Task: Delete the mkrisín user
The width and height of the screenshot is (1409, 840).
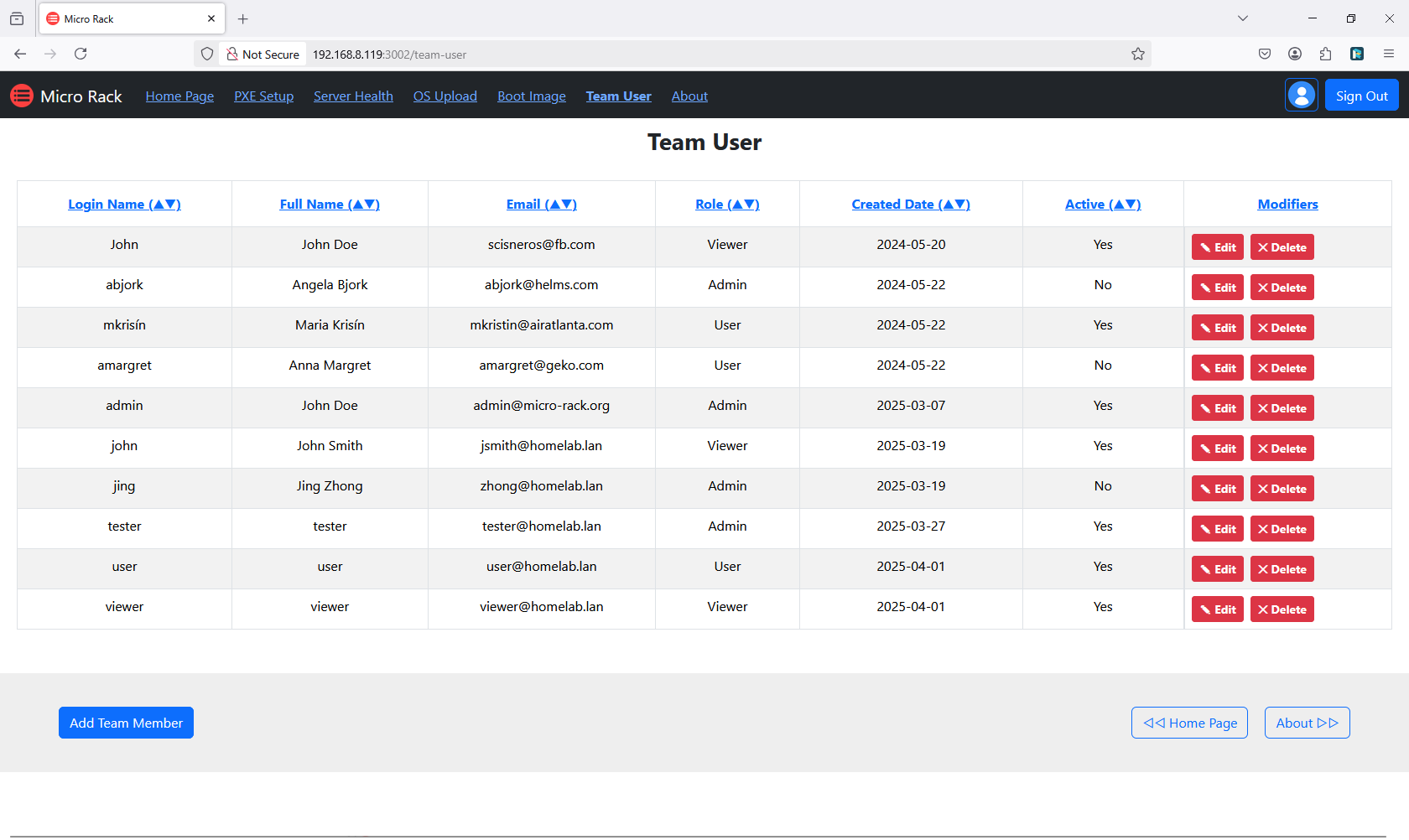Action: 1282,328
